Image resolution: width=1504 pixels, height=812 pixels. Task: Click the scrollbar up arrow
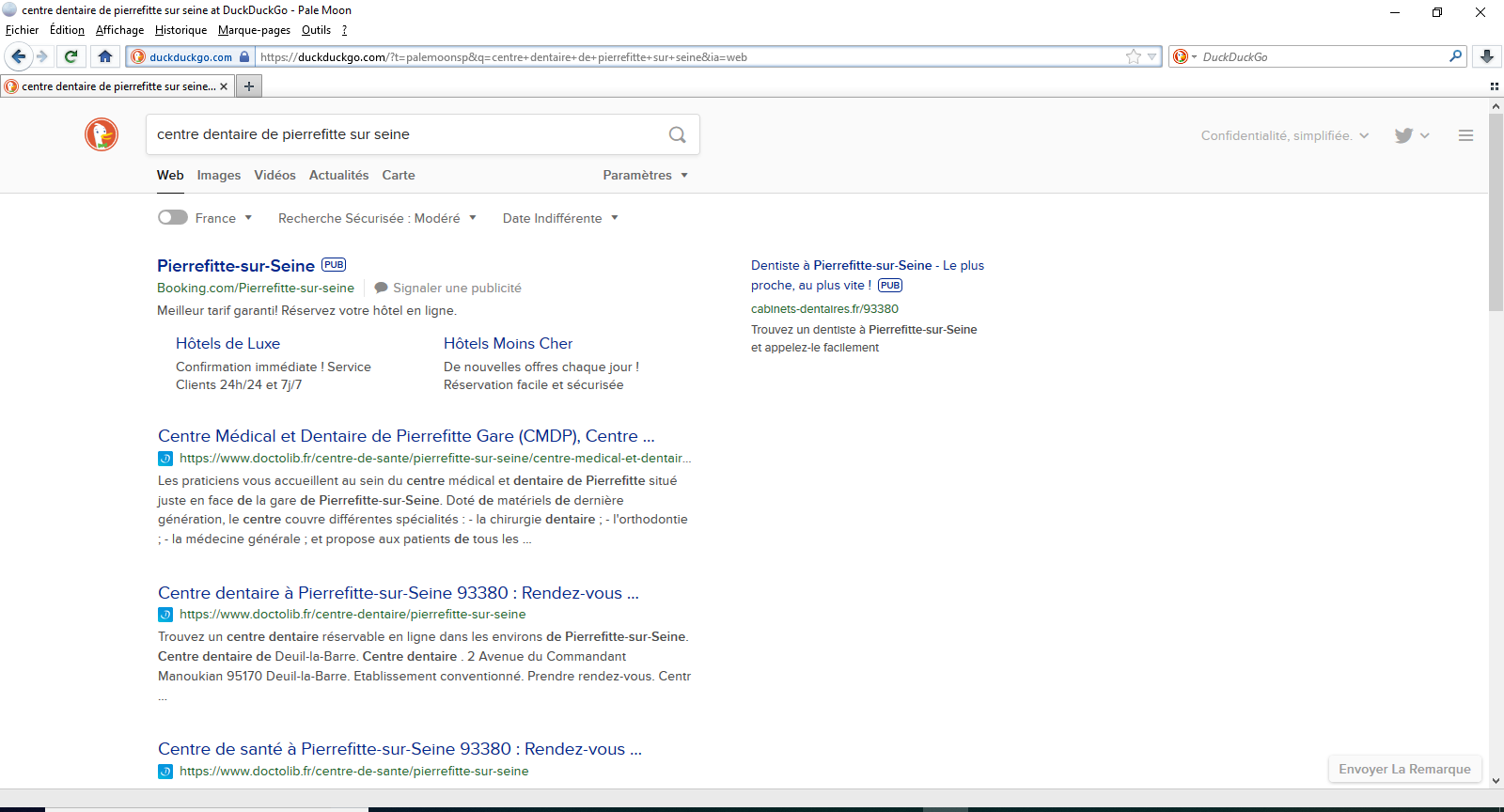click(x=1496, y=106)
